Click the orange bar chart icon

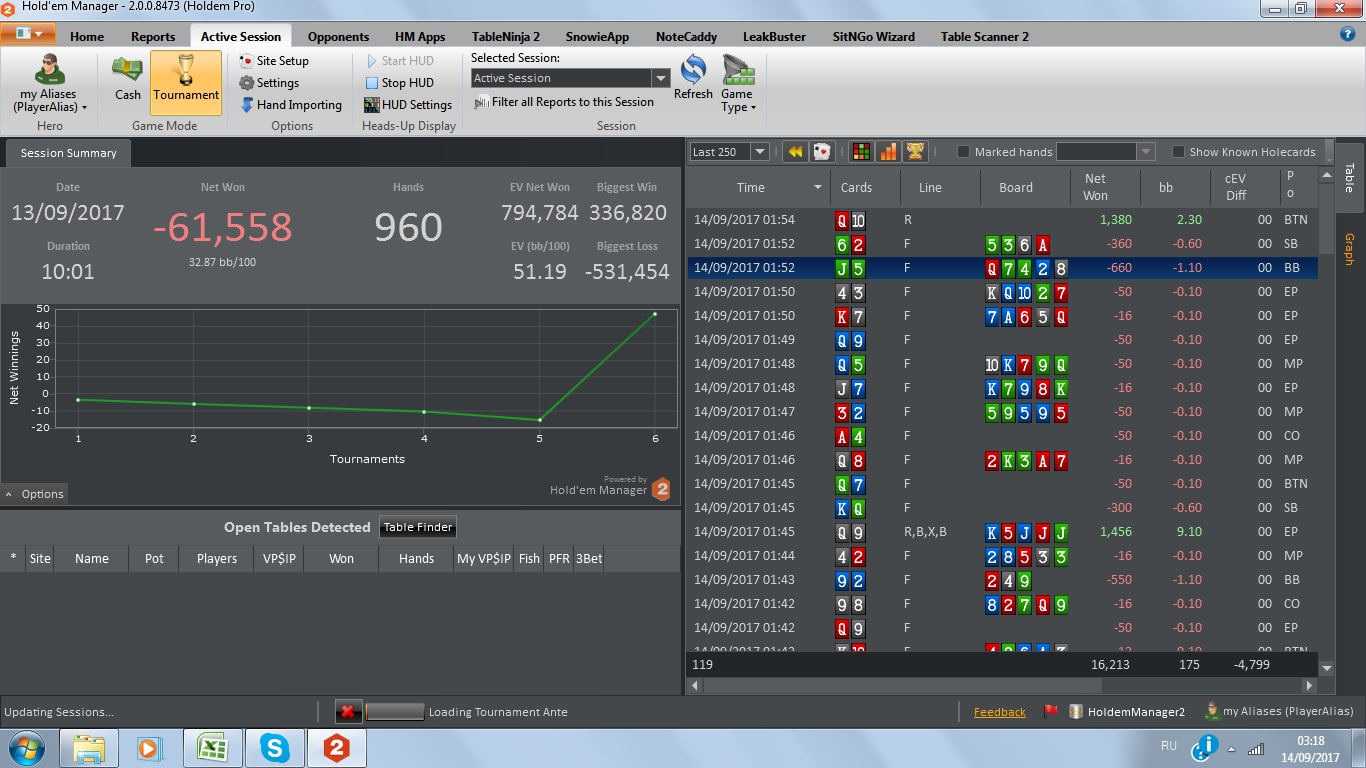887,152
